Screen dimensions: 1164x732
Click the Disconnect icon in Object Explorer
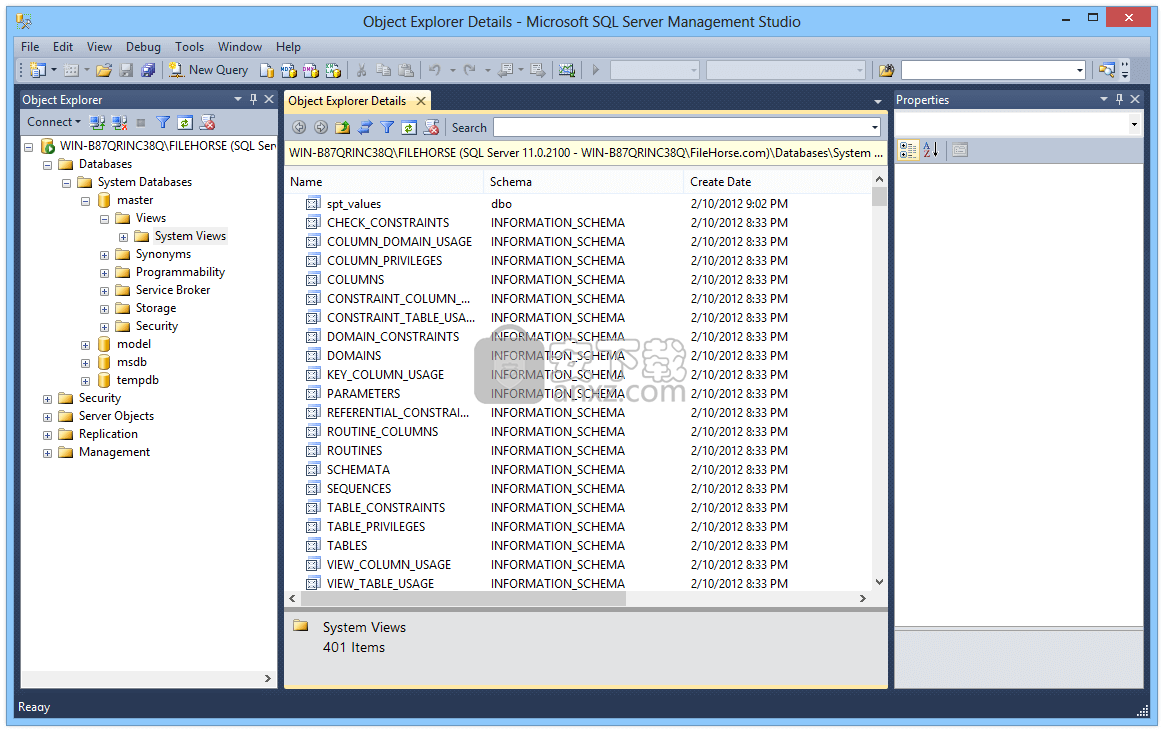pos(120,122)
